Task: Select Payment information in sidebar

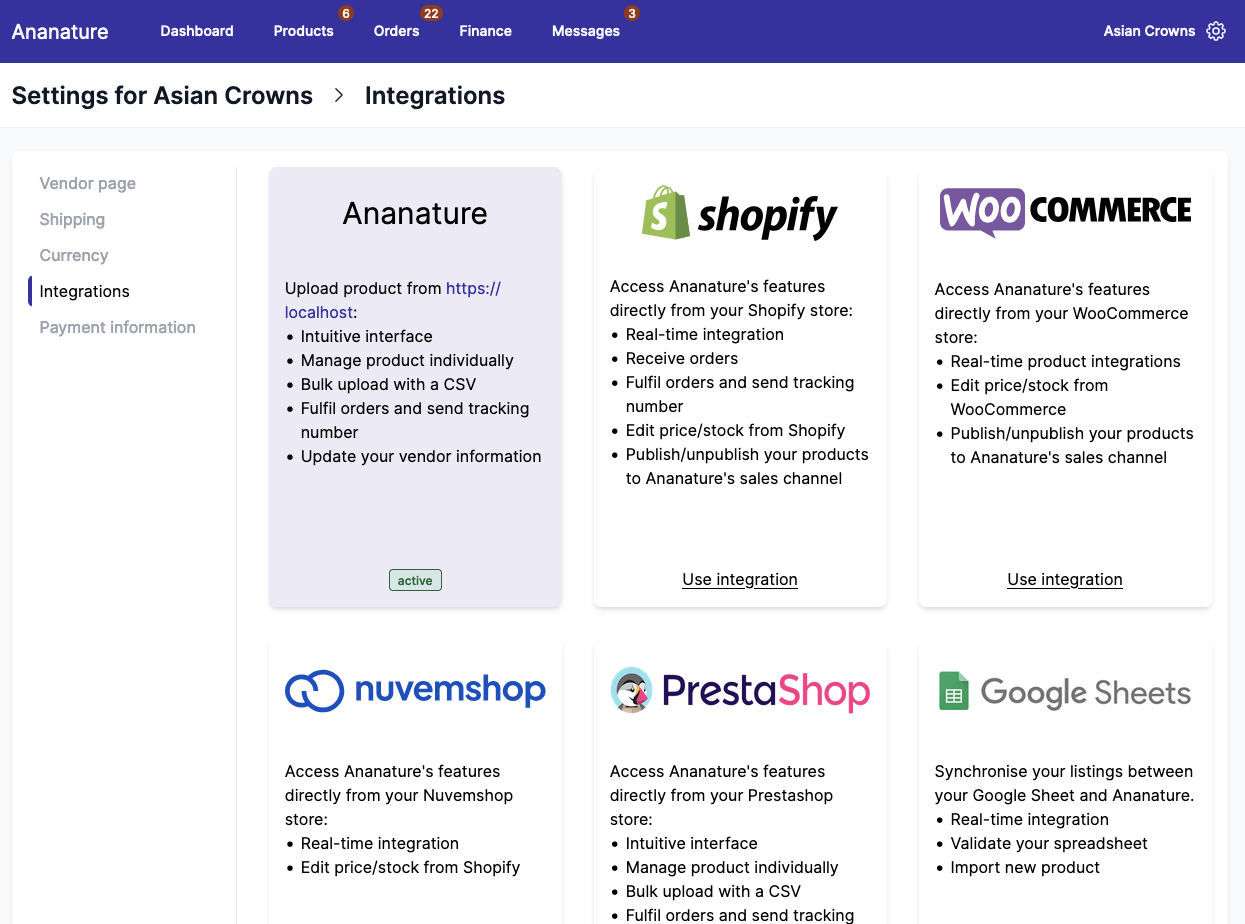Action: [118, 327]
